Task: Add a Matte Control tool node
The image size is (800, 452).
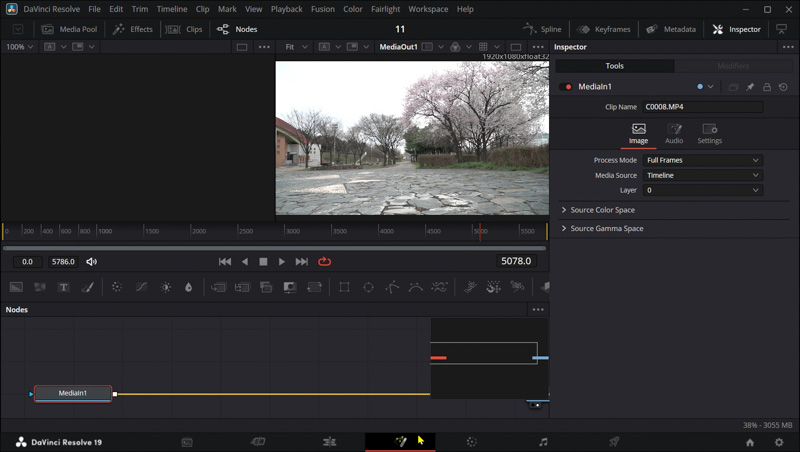Action: tap(290, 287)
